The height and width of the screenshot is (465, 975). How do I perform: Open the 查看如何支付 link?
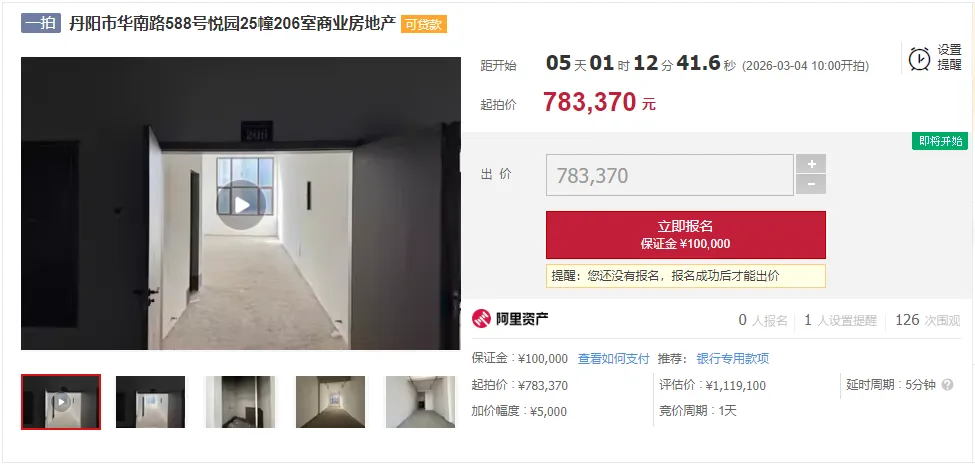pyautogui.click(x=613, y=359)
